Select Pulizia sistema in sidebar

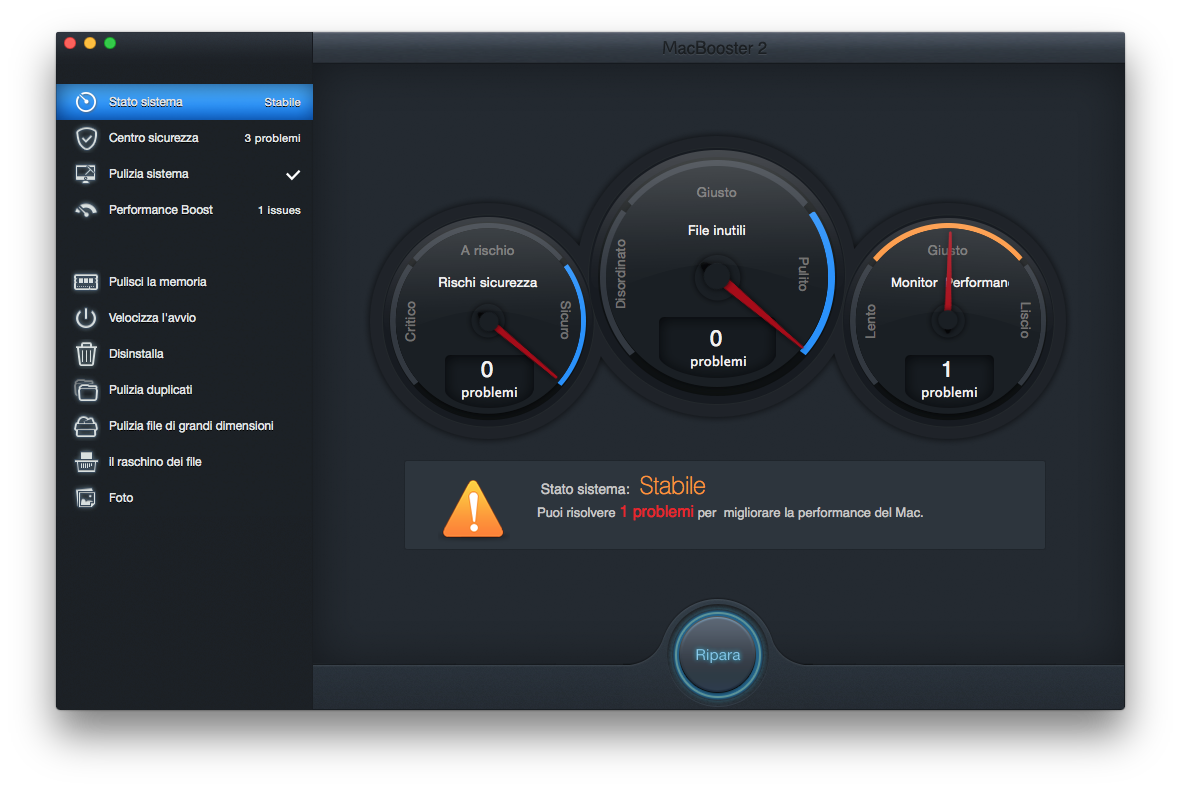click(x=185, y=174)
